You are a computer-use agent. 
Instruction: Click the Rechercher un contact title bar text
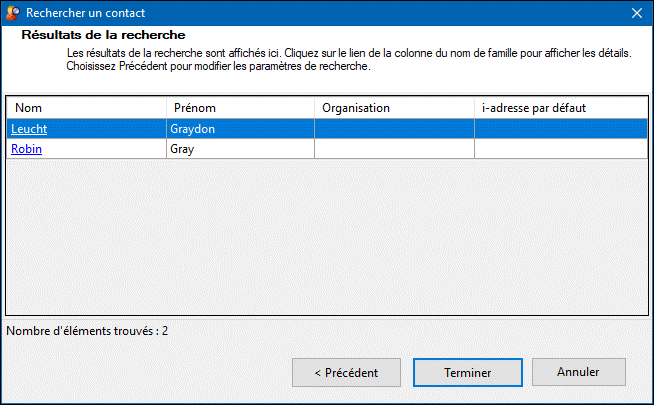(85, 13)
